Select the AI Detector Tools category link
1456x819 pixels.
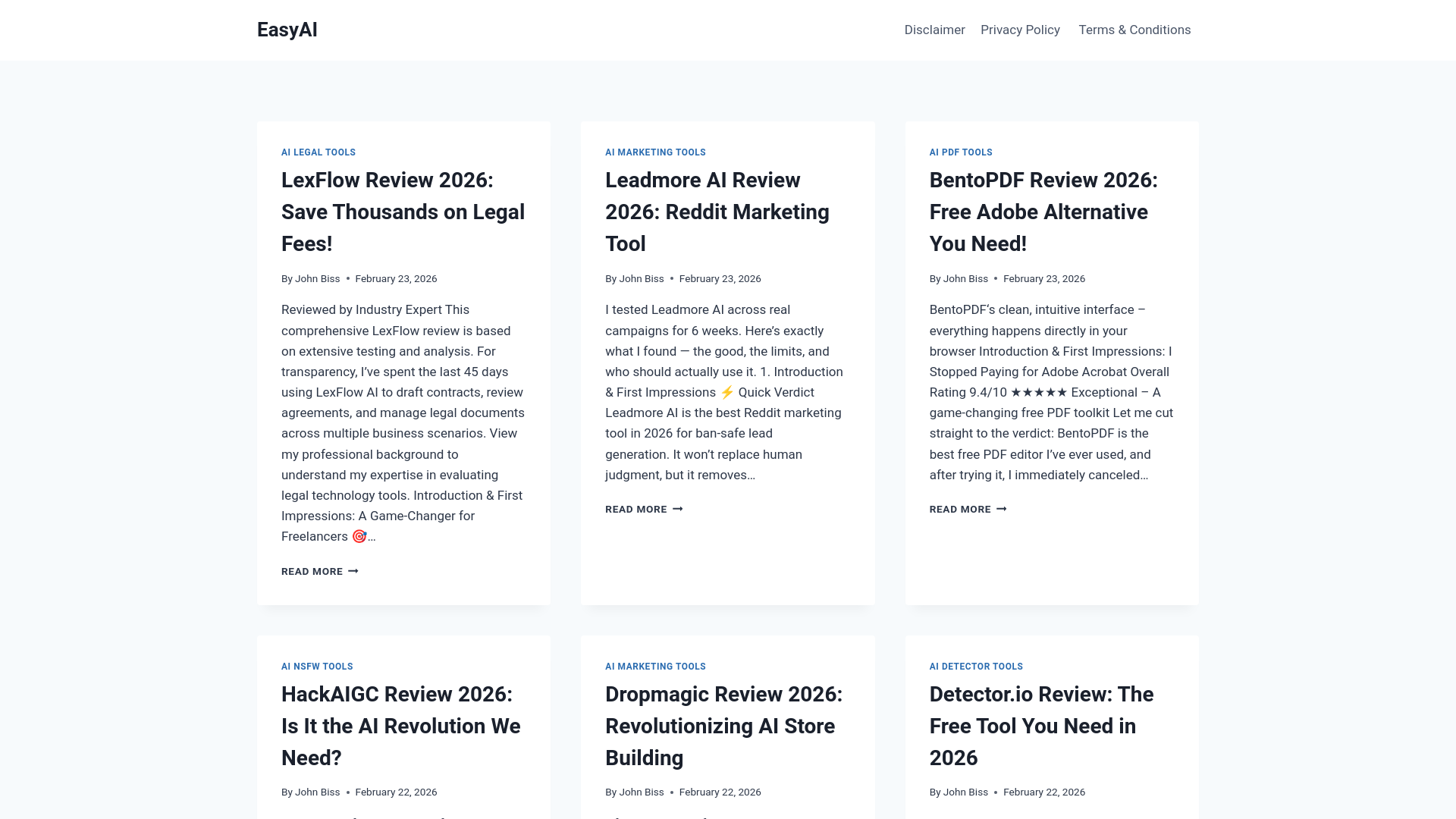pyautogui.click(x=976, y=667)
